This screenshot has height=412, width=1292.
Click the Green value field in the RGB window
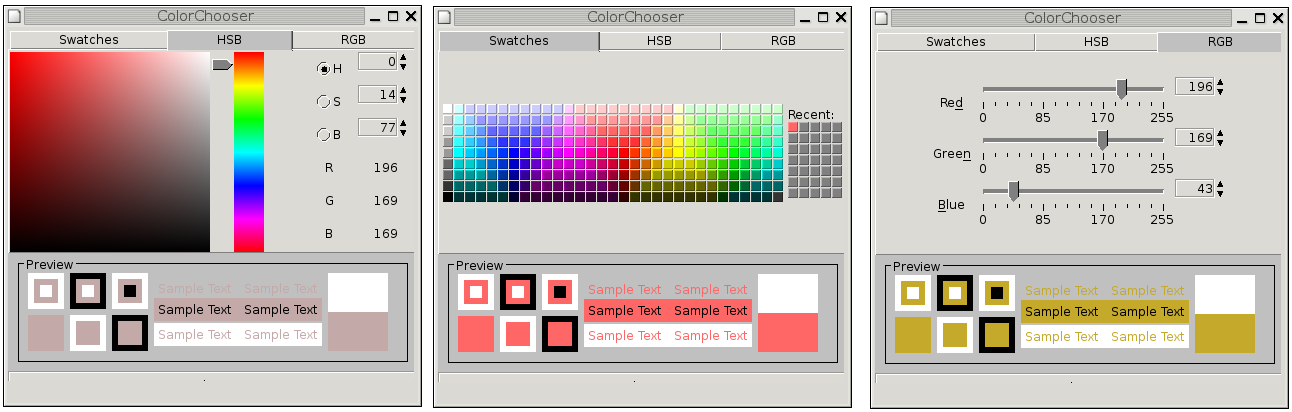pos(1194,138)
